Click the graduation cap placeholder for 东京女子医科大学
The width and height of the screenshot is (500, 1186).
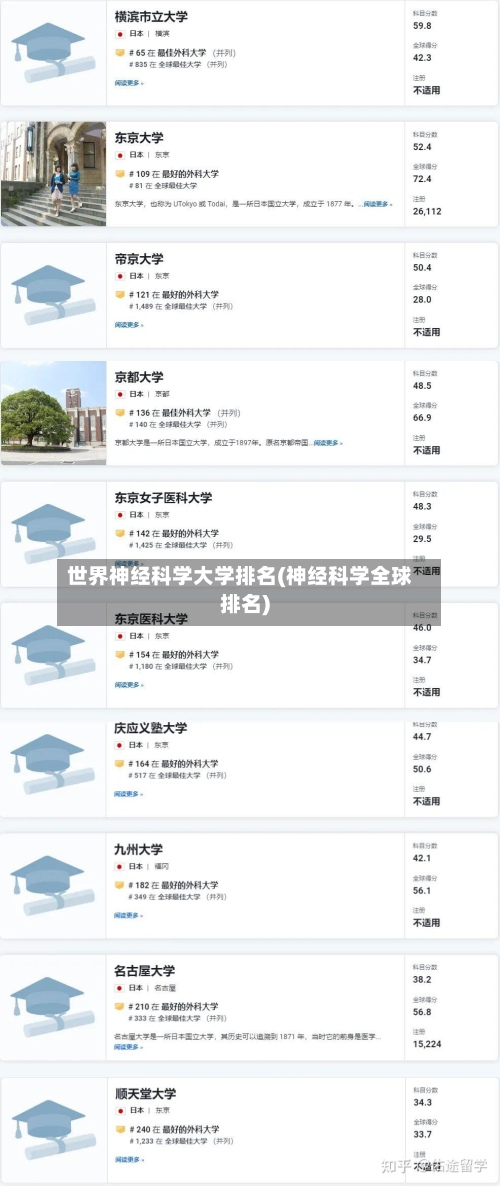53,534
